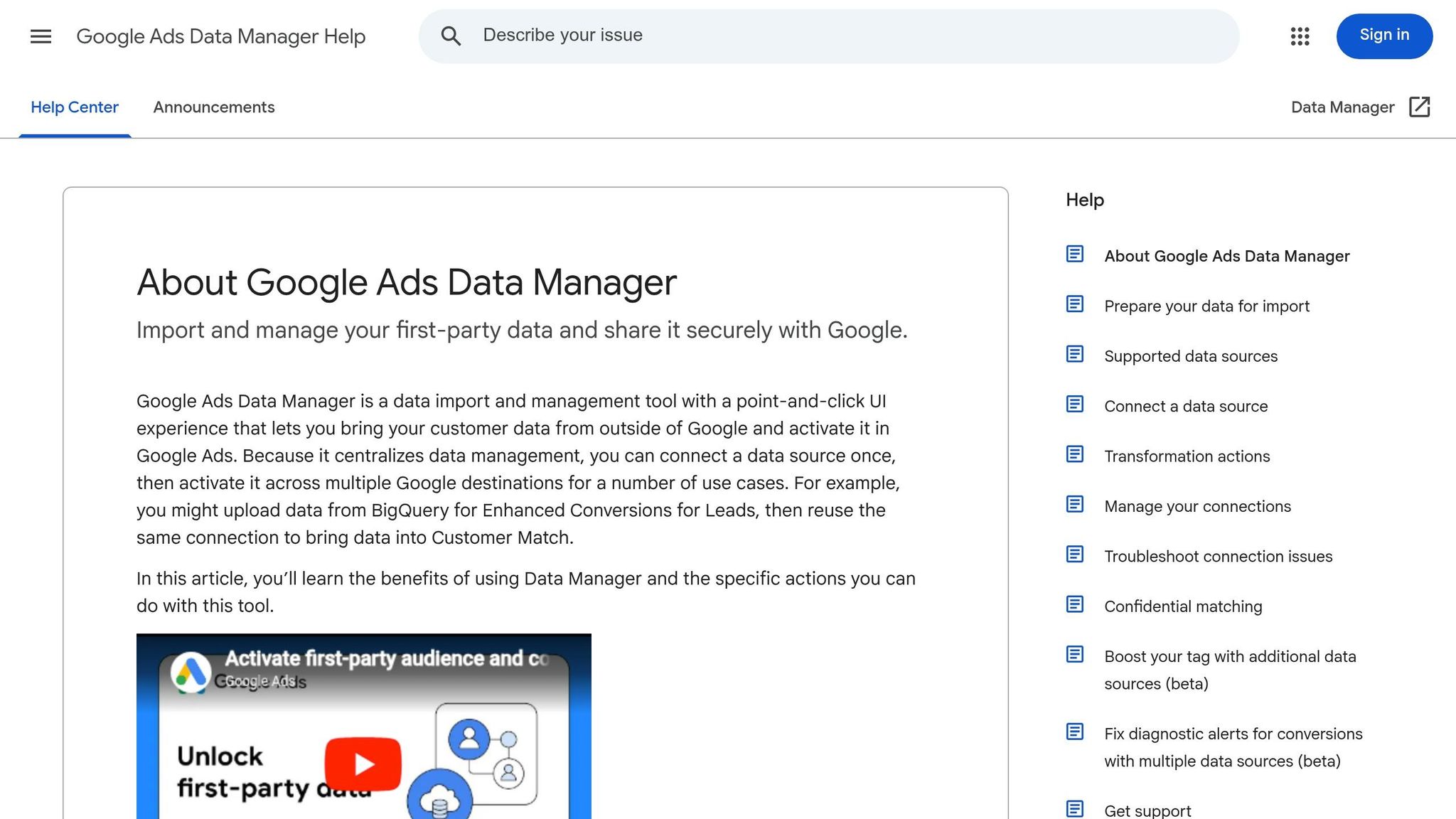Click the Data Manager external link icon

[x=1419, y=107]
